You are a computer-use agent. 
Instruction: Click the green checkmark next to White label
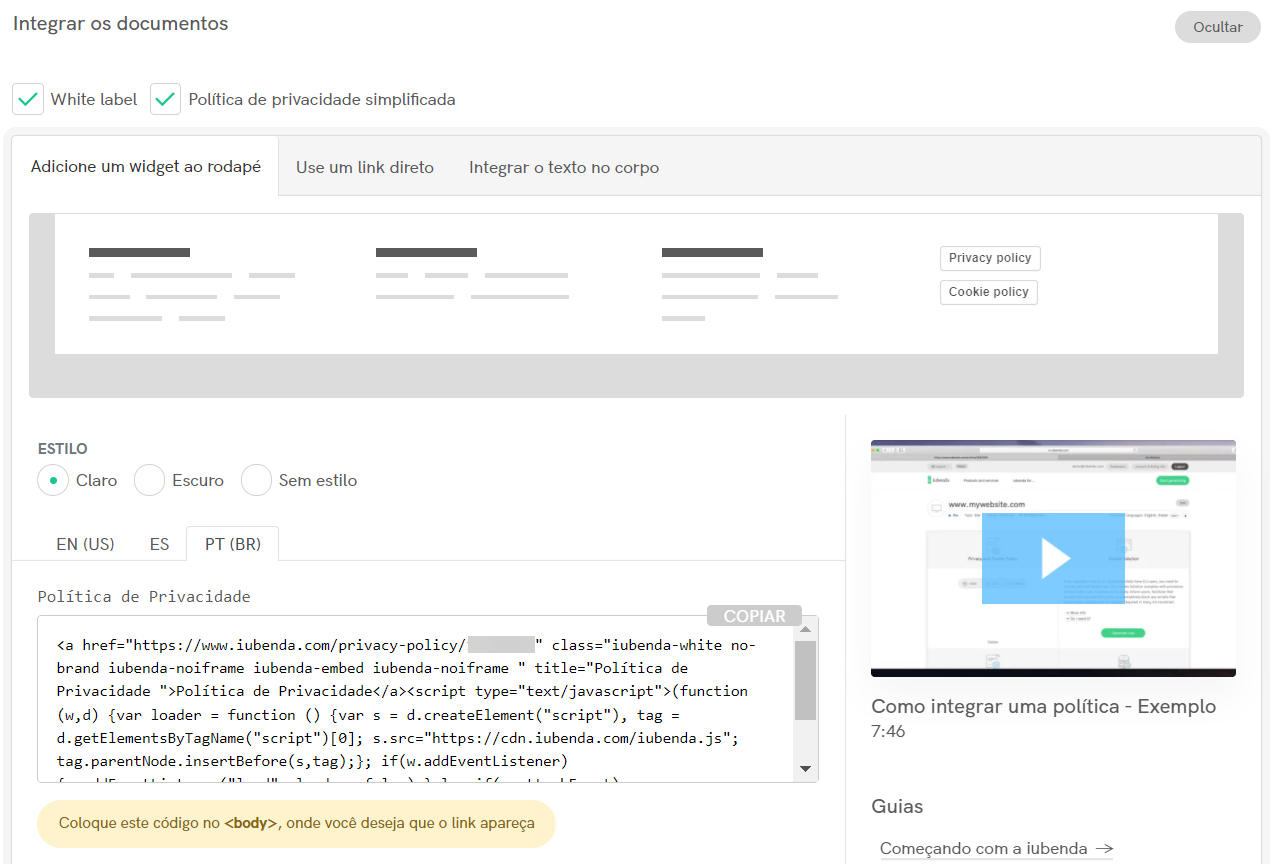(x=27, y=99)
